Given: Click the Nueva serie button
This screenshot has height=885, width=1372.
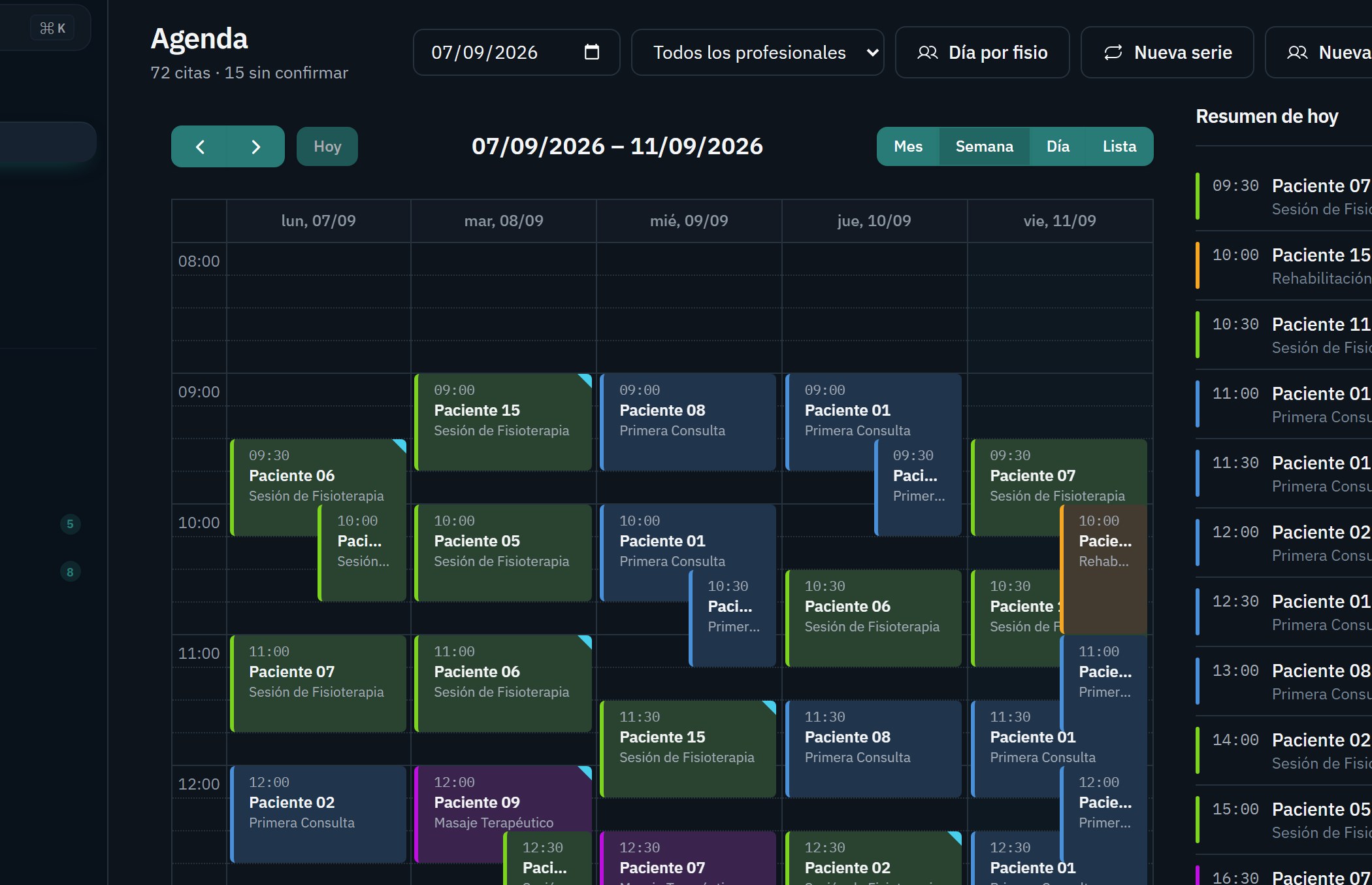Looking at the screenshot, I should pyautogui.click(x=1168, y=52).
